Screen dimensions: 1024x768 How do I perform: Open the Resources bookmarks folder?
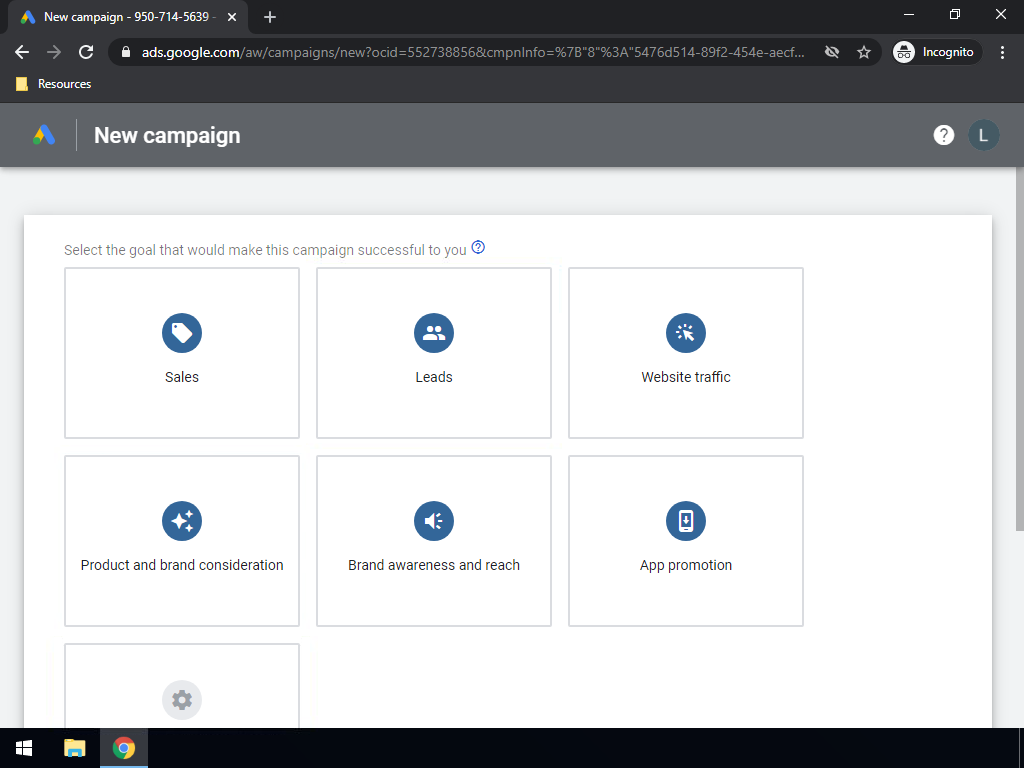[x=54, y=84]
